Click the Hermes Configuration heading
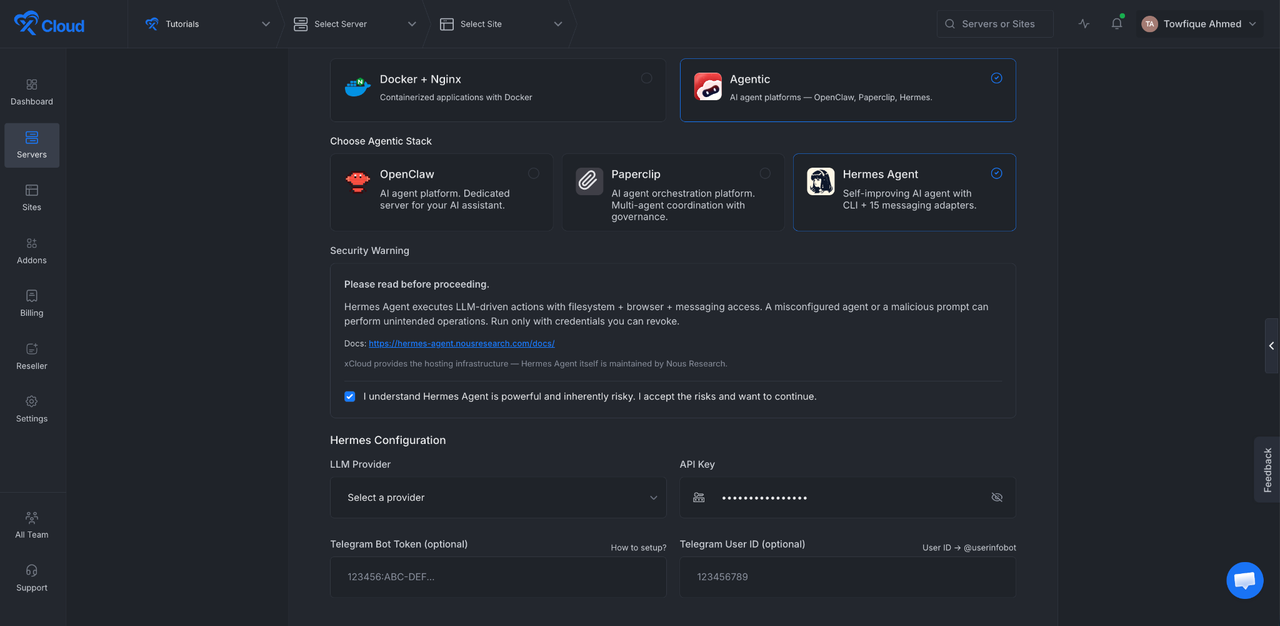 tap(388, 440)
